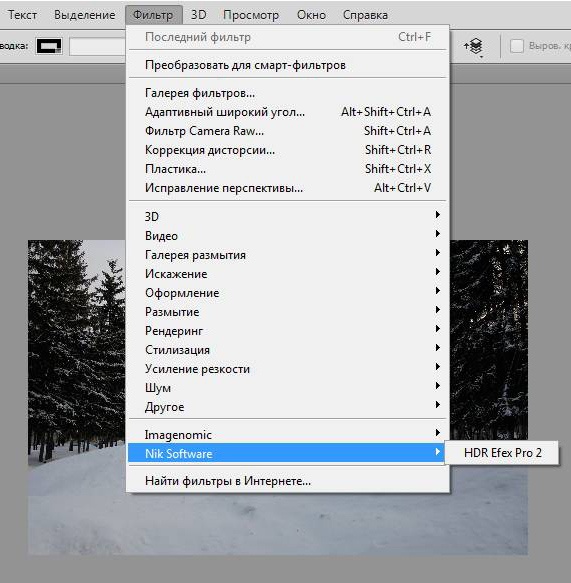Open the Просмотр menu
Screen dimensions: 571x583
point(251,15)
